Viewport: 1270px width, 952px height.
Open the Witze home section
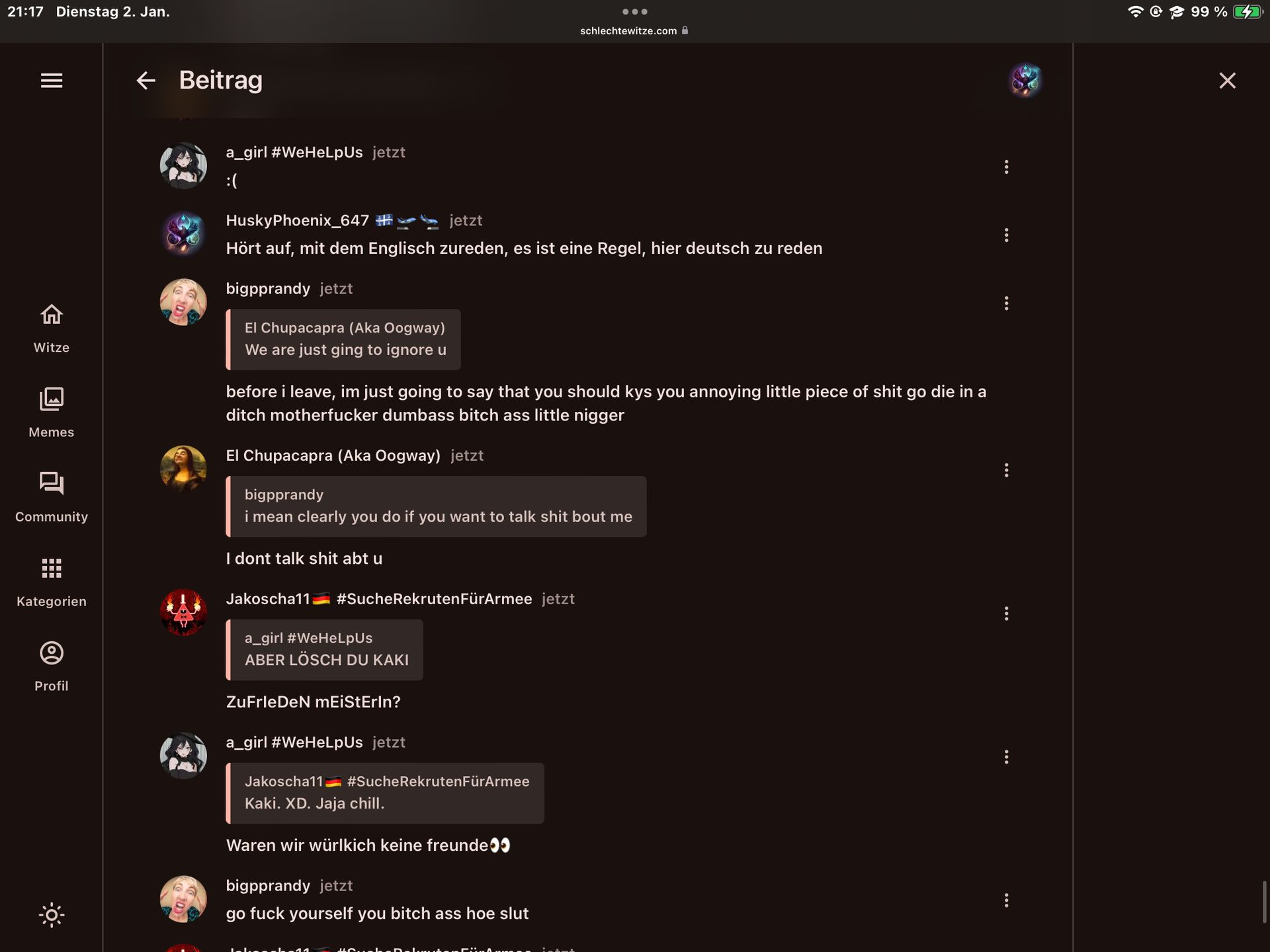(x=52, y=328)
